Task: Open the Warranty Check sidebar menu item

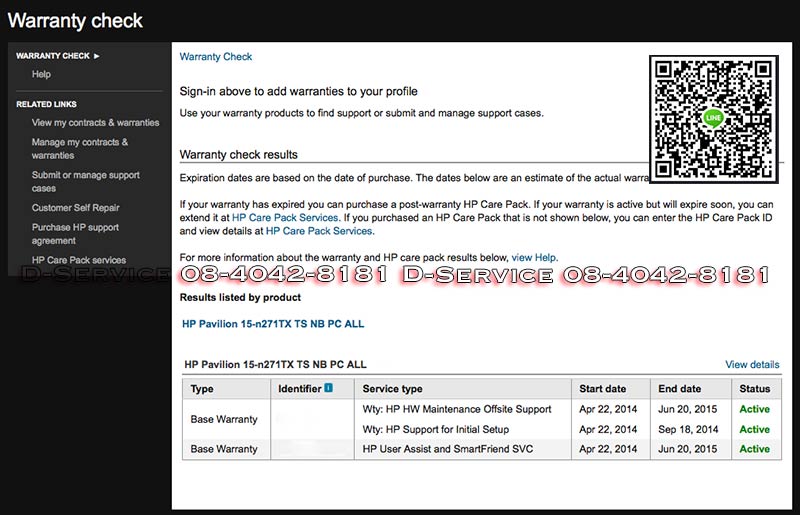Action: [x=53, y=56]
